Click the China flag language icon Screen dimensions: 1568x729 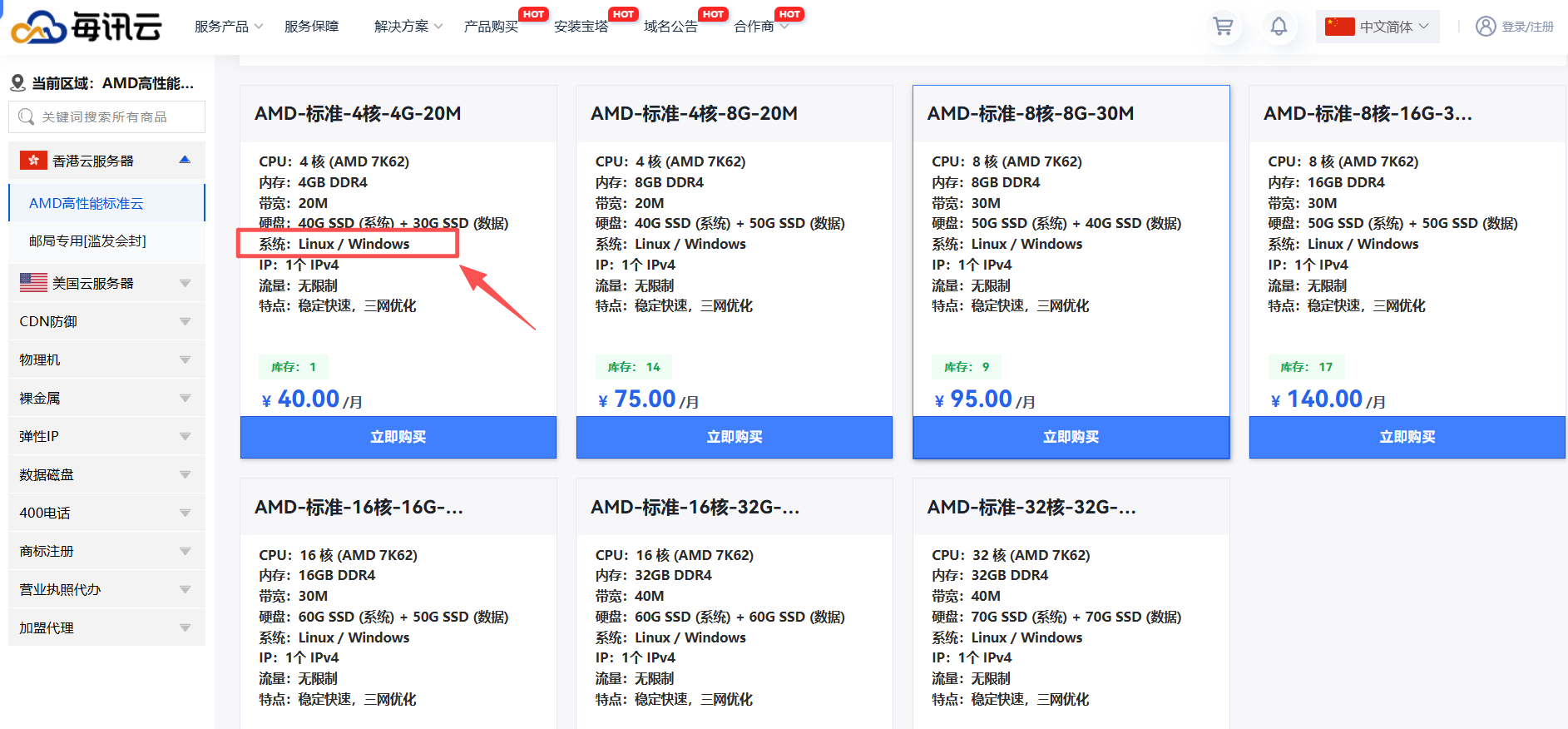1339,27
